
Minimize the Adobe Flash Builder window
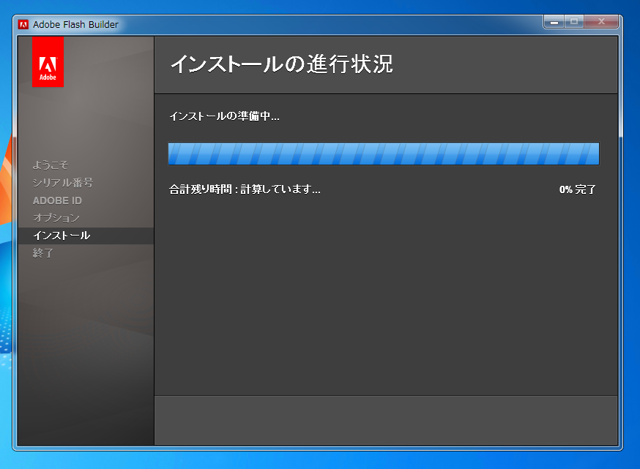click(x=554, y=22)
